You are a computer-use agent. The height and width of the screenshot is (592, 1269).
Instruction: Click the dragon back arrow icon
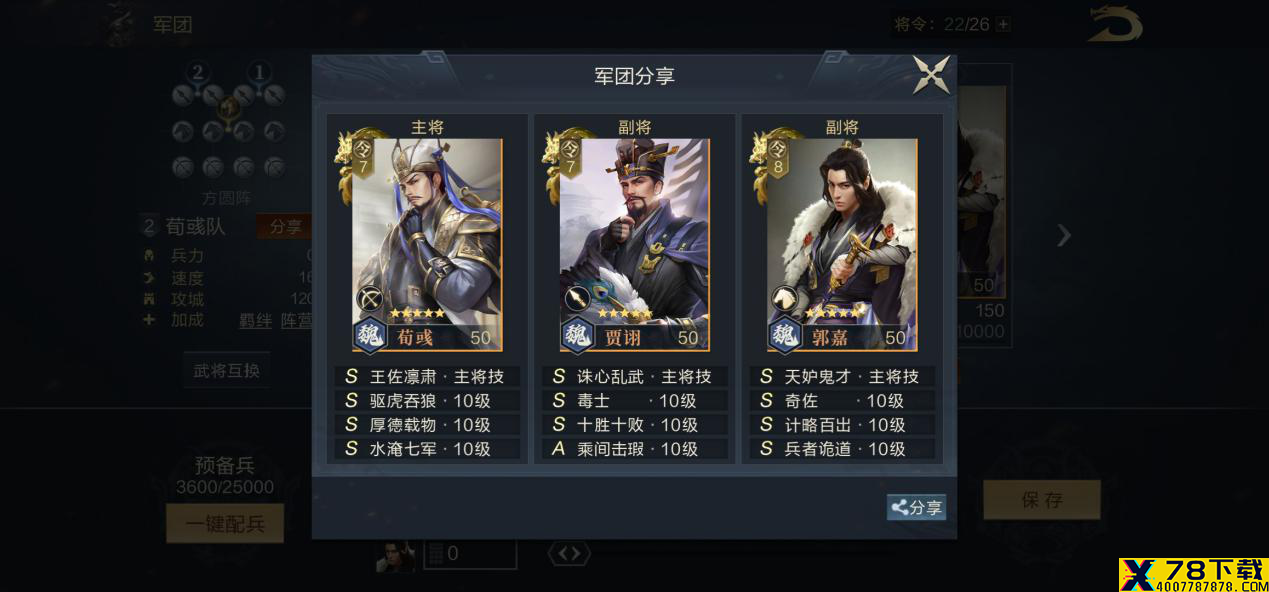(1115, 25)
